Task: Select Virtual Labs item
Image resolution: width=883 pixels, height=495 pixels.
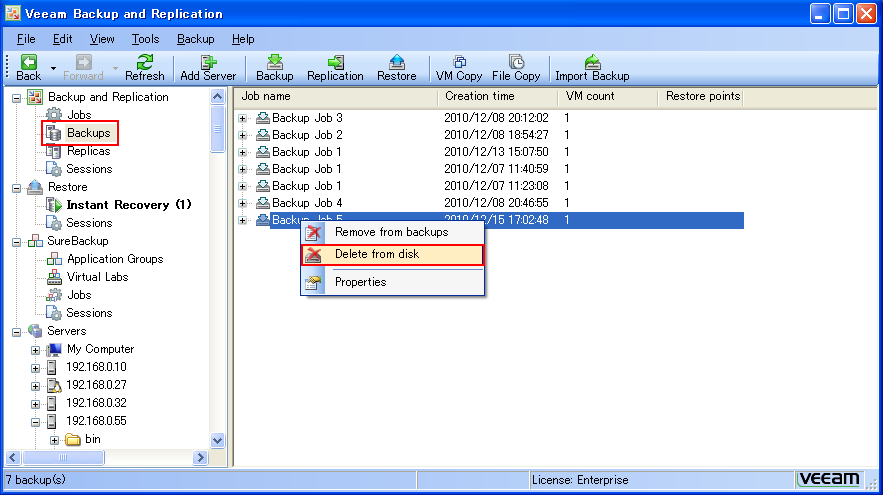Action: coord(97,277)
